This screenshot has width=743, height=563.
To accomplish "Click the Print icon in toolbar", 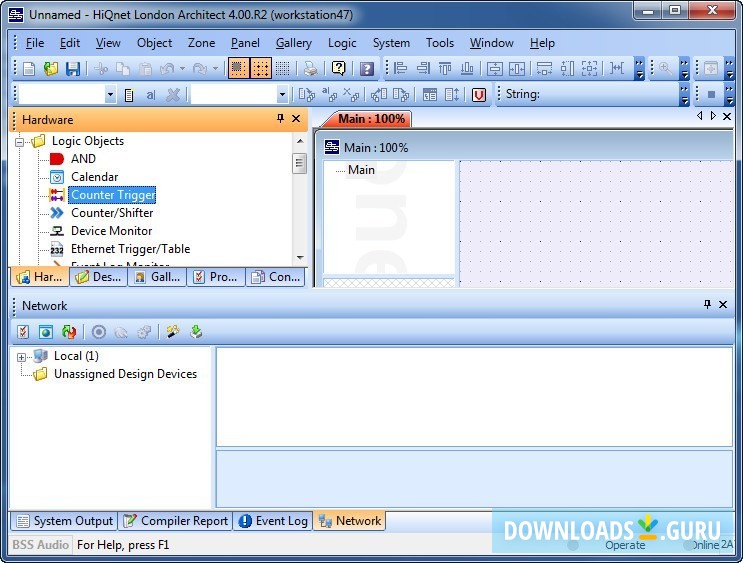I will pos(310,69).
